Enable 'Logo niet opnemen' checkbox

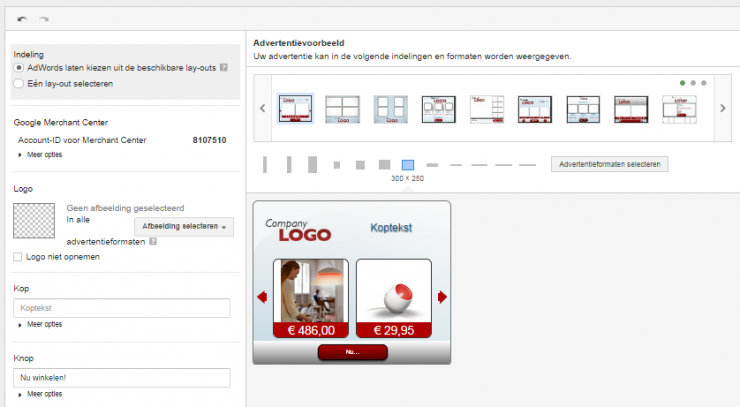[x=19, y=257]
